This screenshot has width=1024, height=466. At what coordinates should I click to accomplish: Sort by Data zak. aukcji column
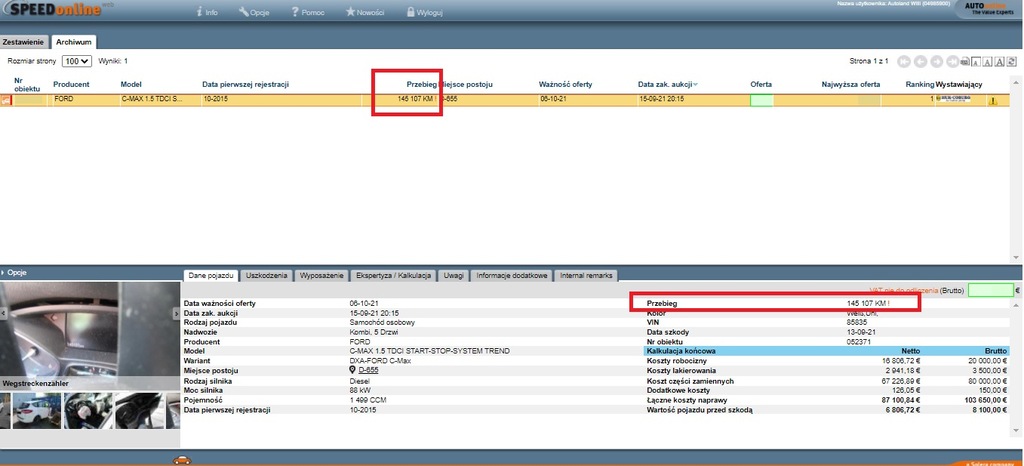point(665,84)
